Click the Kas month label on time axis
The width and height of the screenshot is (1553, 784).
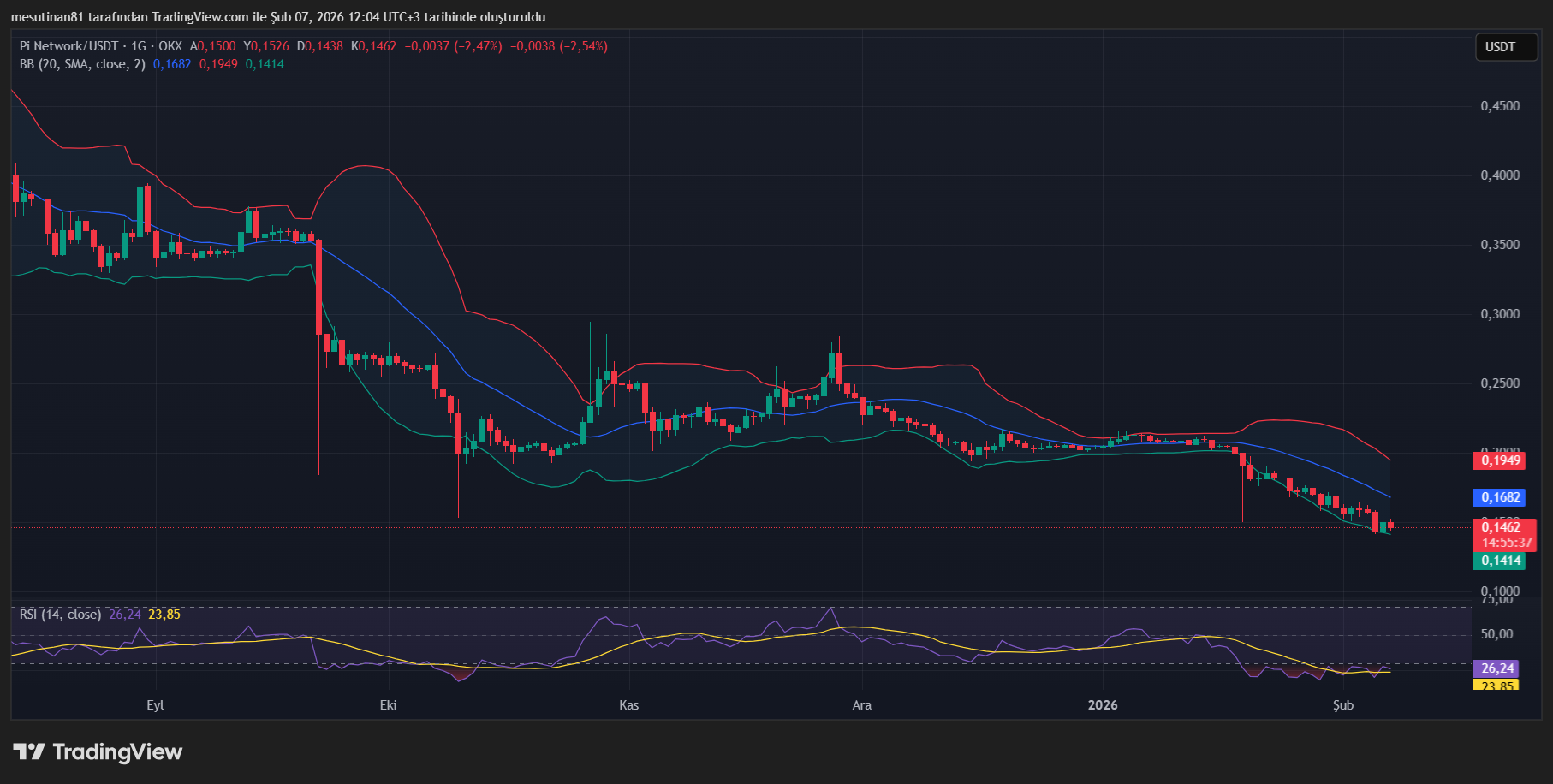[x=628, y=705]
